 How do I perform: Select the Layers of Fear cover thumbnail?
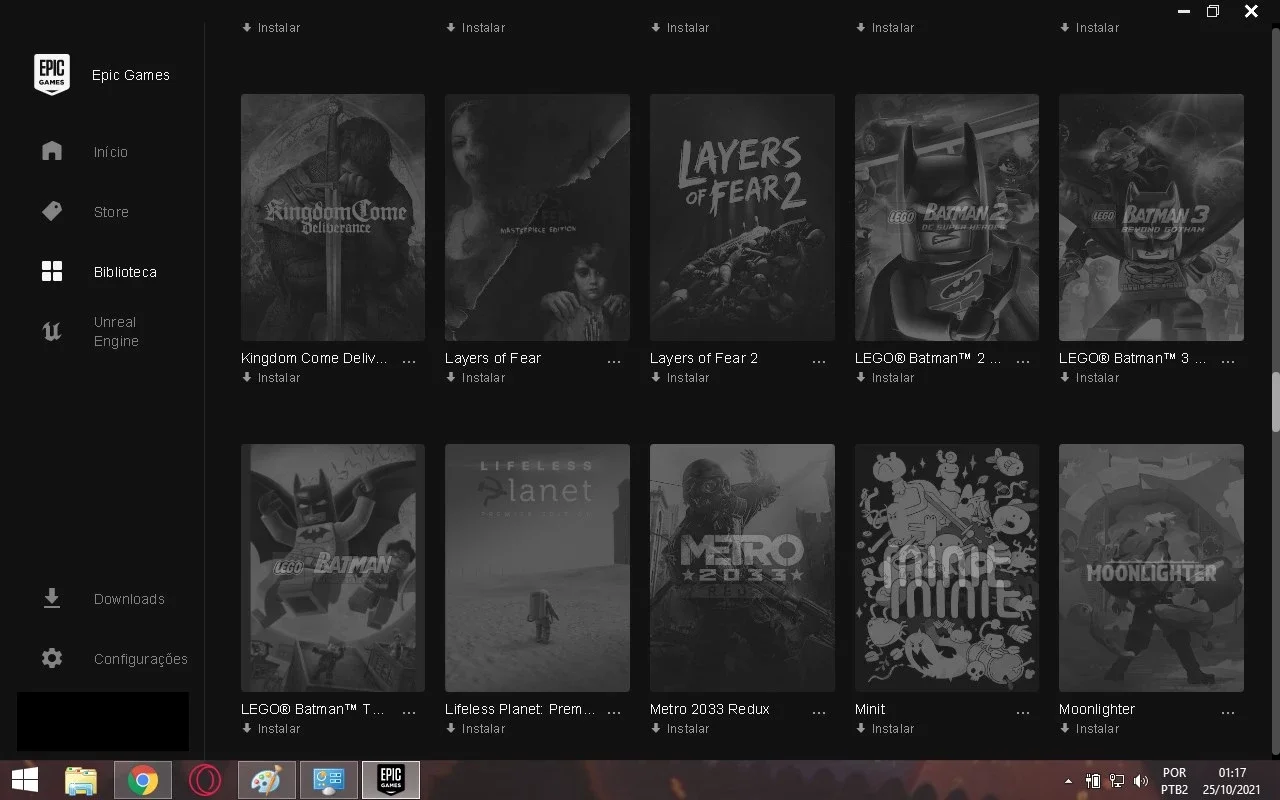(x=537, y=217)
